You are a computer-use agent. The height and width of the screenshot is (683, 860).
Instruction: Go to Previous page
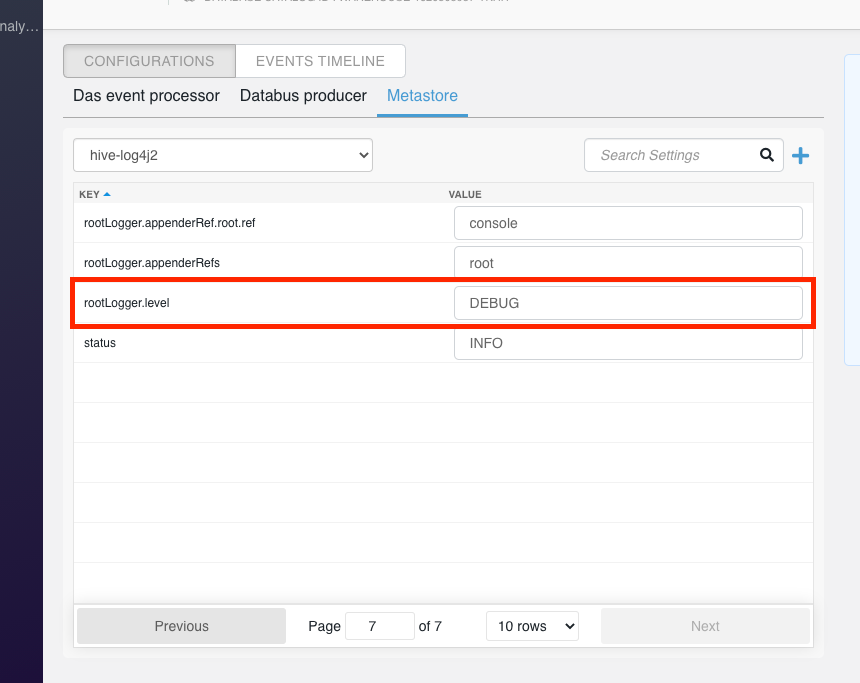(x=182, y=626)
